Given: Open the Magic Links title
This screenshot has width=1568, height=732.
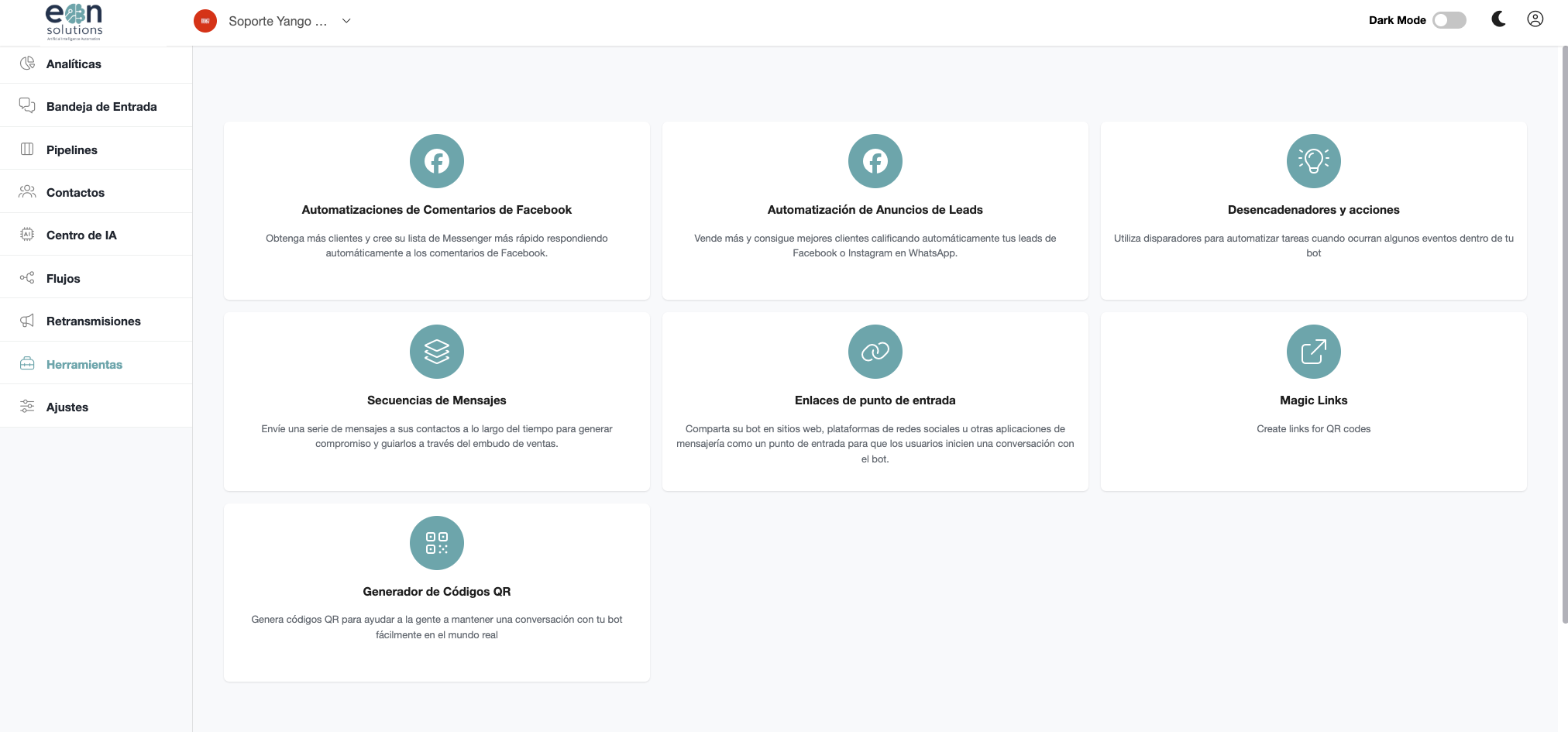Looking at the screenshot, I should coord(1314,400).
